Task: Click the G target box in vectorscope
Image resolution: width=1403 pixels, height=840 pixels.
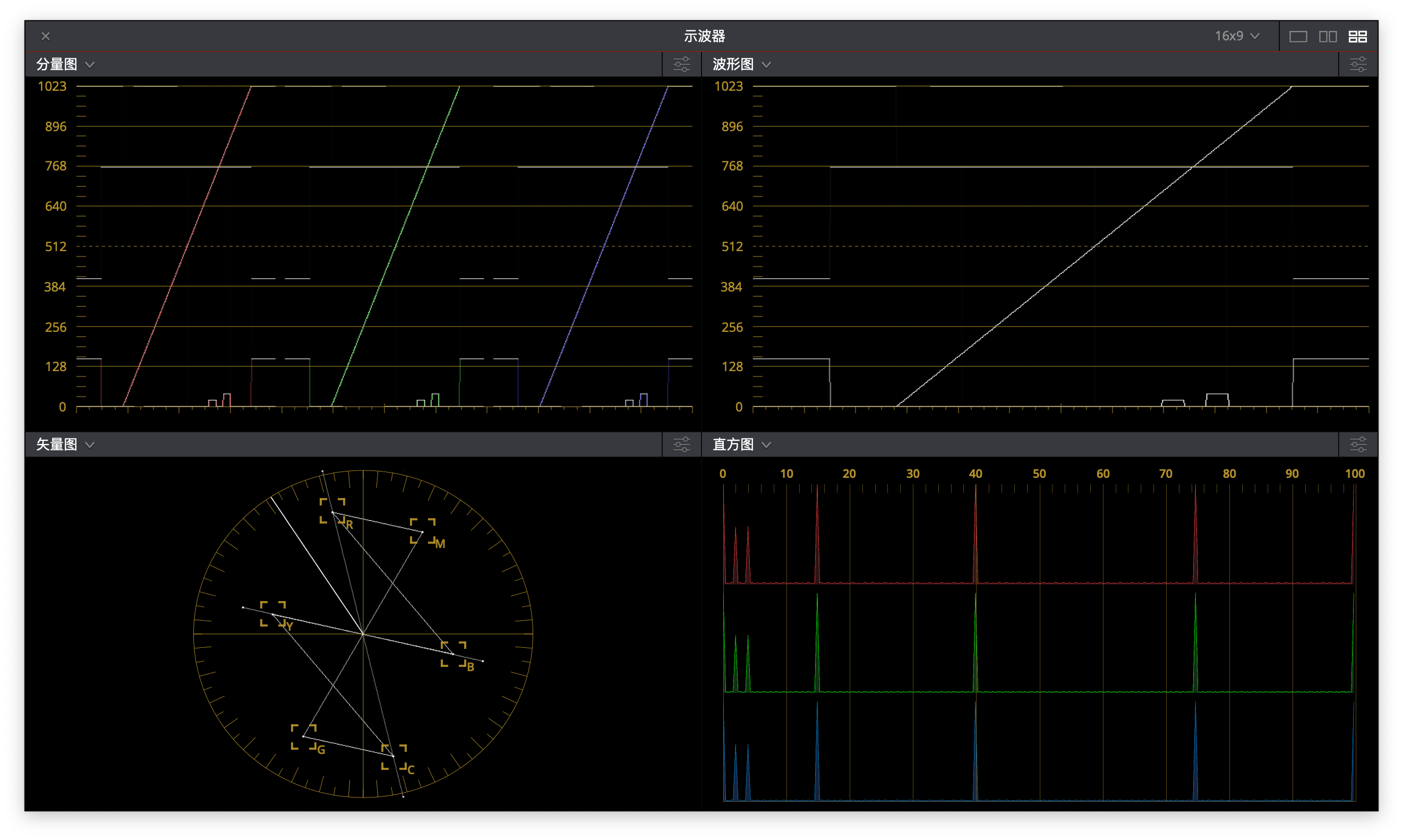Action: (303, 736)
